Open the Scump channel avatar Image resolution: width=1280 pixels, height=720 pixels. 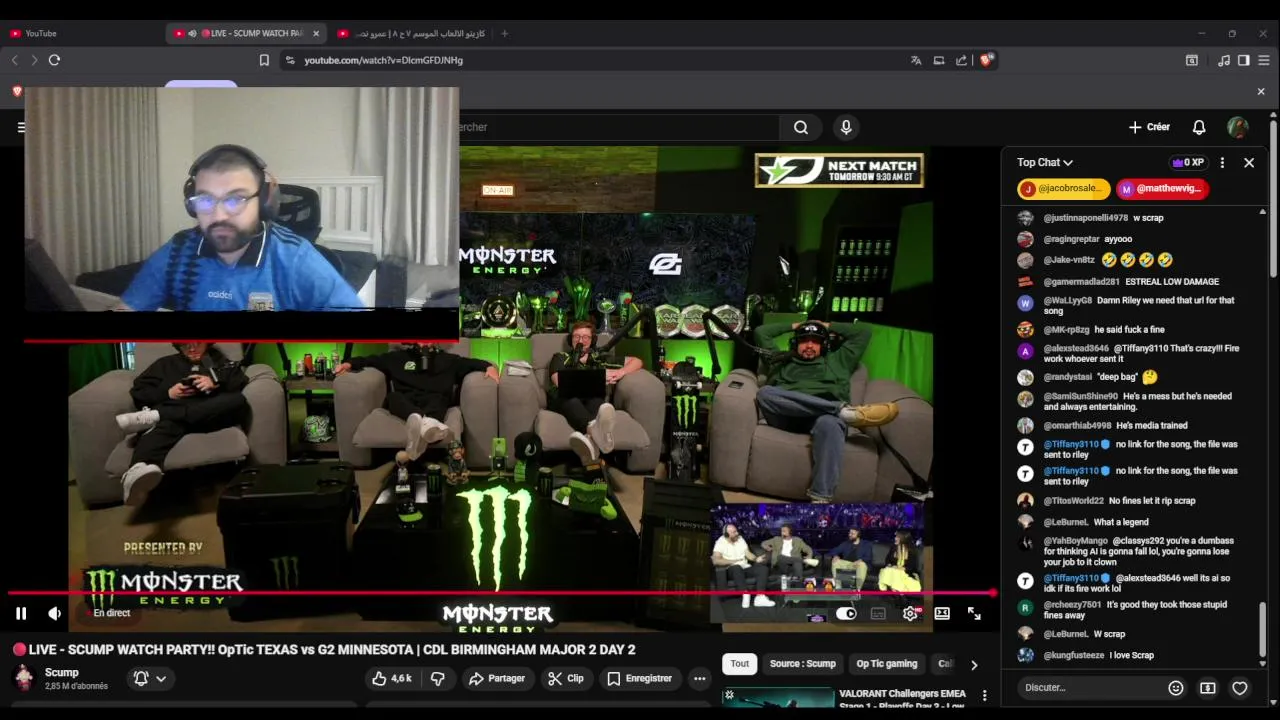point(24,679)
